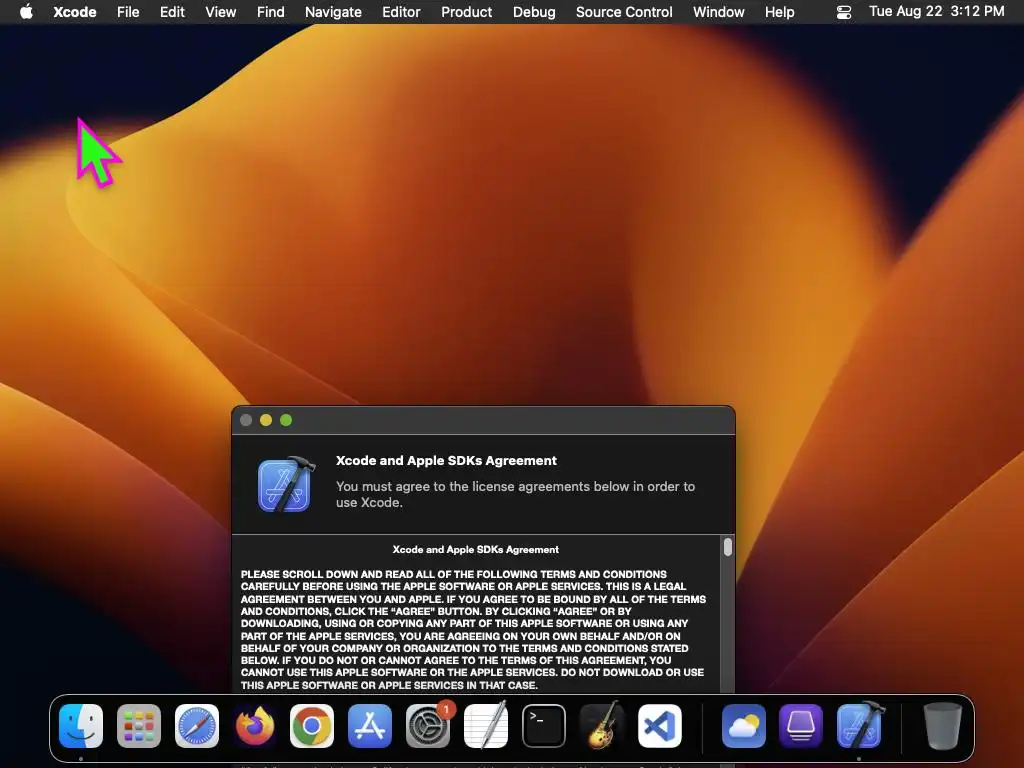Screen dimensions: 1024x768
Task: Zoom the agreement dialog with green button
Action: (286, 420)
